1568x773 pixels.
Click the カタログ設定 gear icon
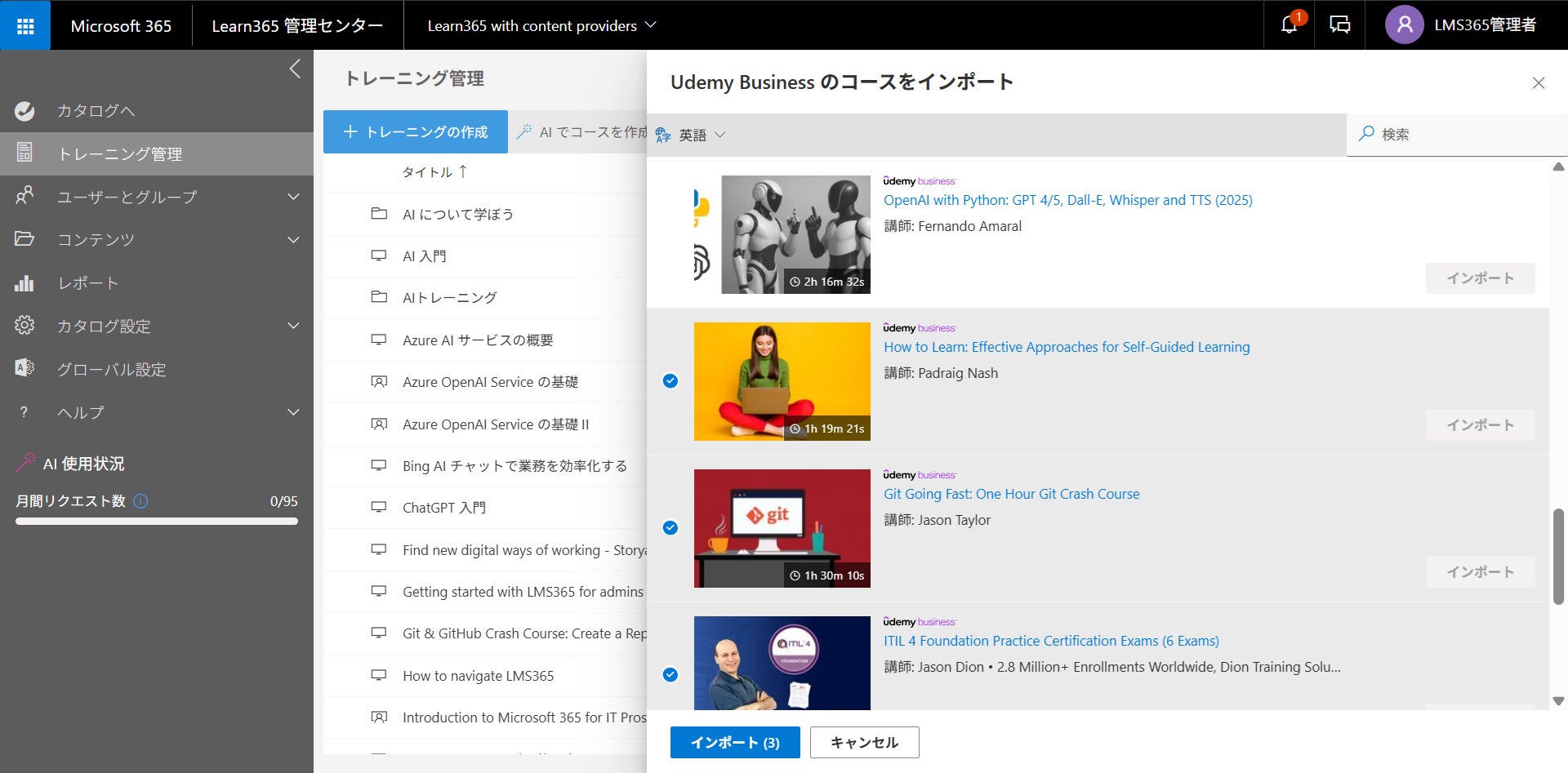click(24, 326)
